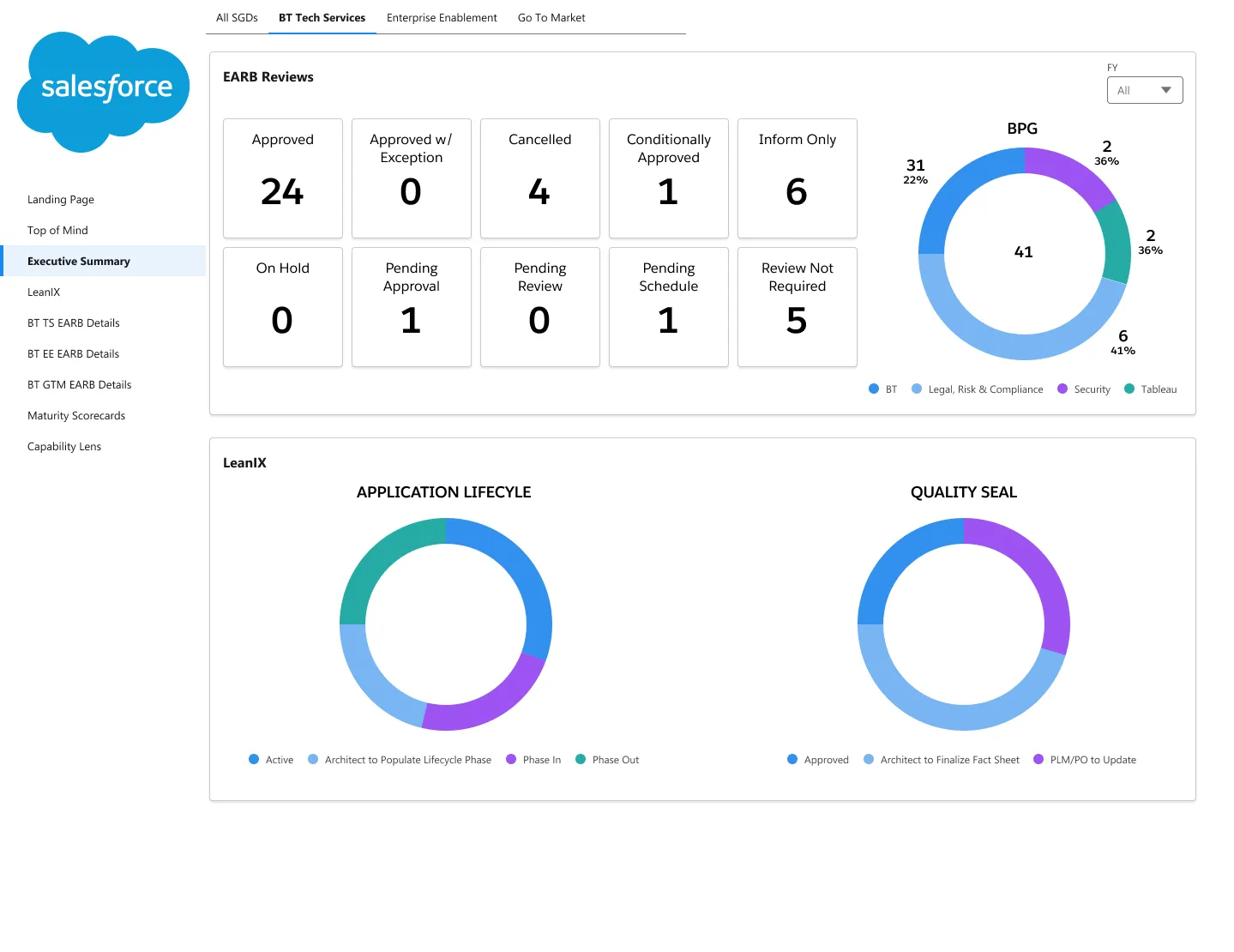1234x952 pixels.
Task: Click the 'Tableau' legend label
Action: click(x=1159, y=389)
